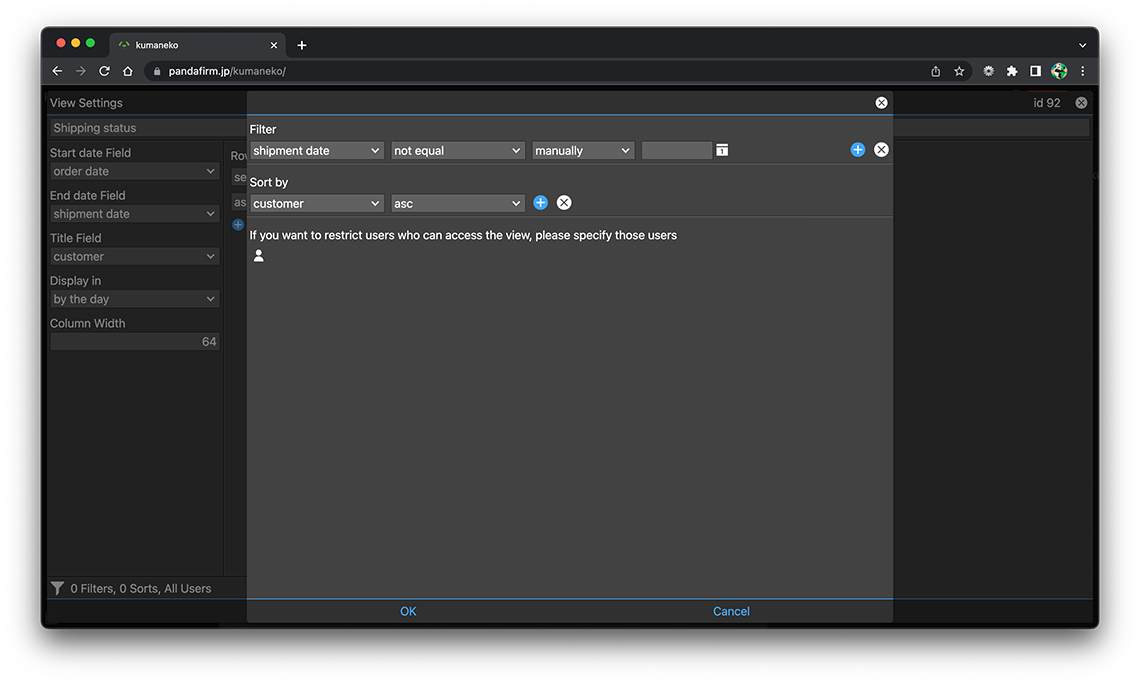Image resolution: width=1140 pixels, height=683 pixels.
Task: Open the browser extensions puzzle icon
Action: click(x=1012, y=71)
